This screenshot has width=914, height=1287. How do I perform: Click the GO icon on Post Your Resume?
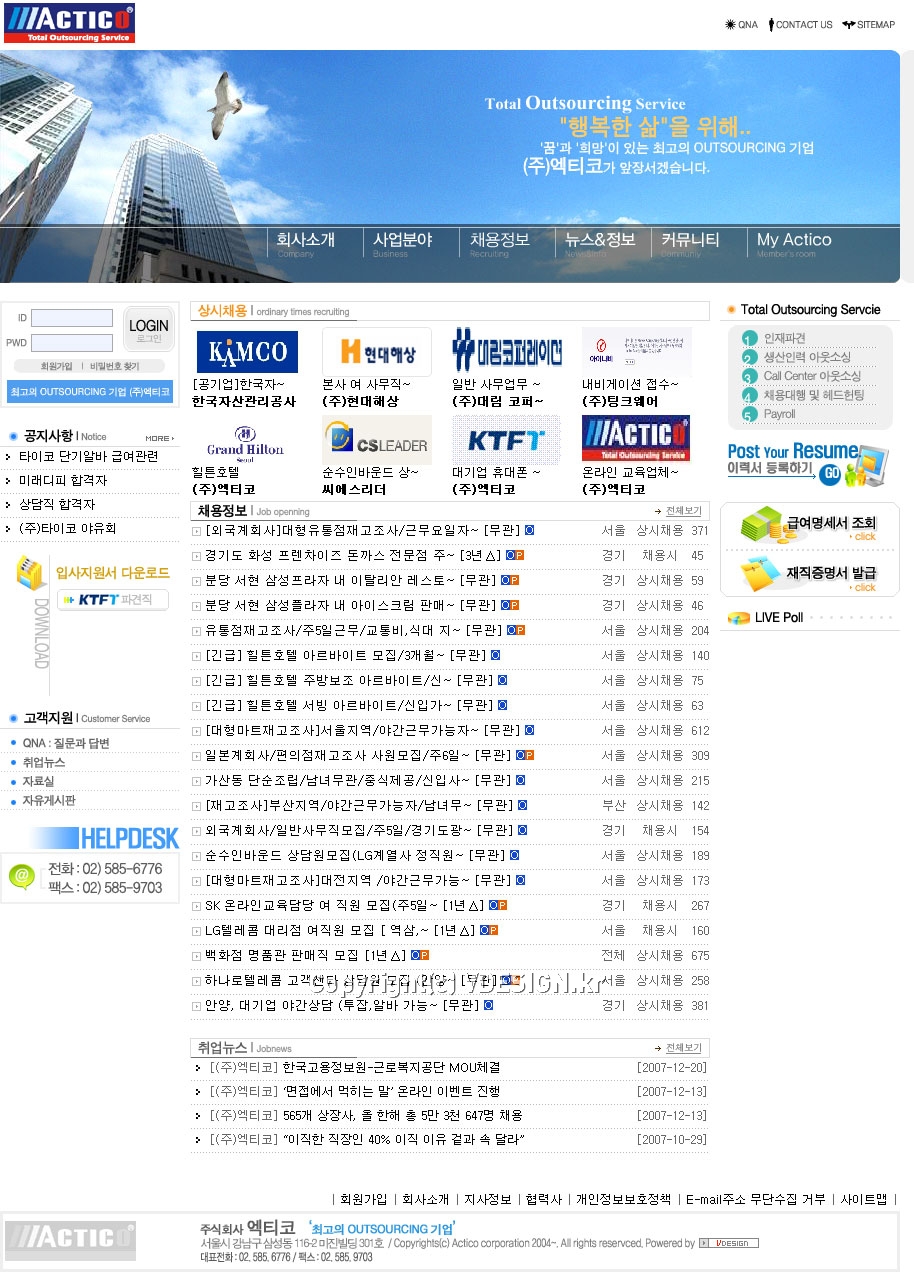point(829,474)
